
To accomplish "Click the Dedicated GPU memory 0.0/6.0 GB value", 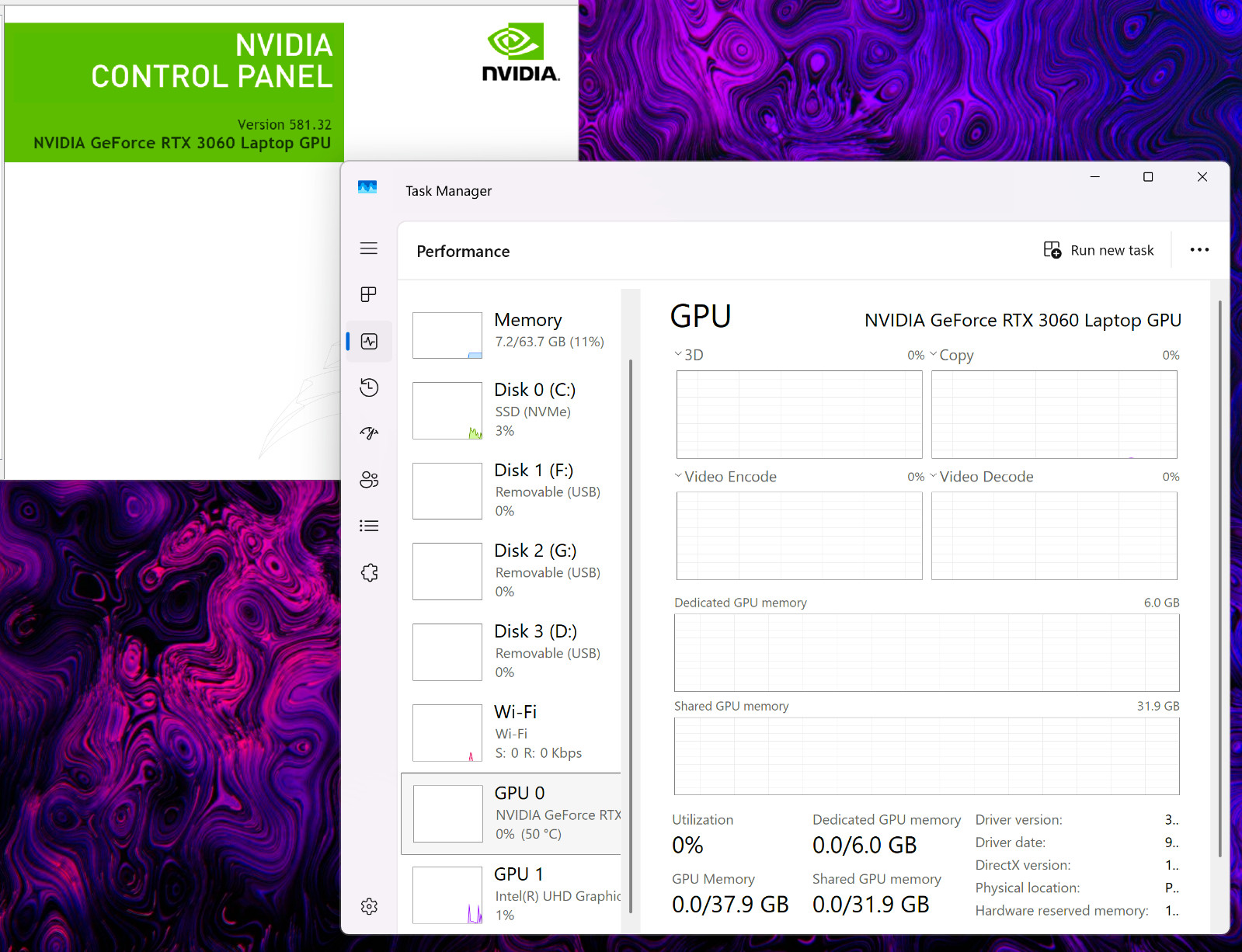I will [x=865, y=845].
